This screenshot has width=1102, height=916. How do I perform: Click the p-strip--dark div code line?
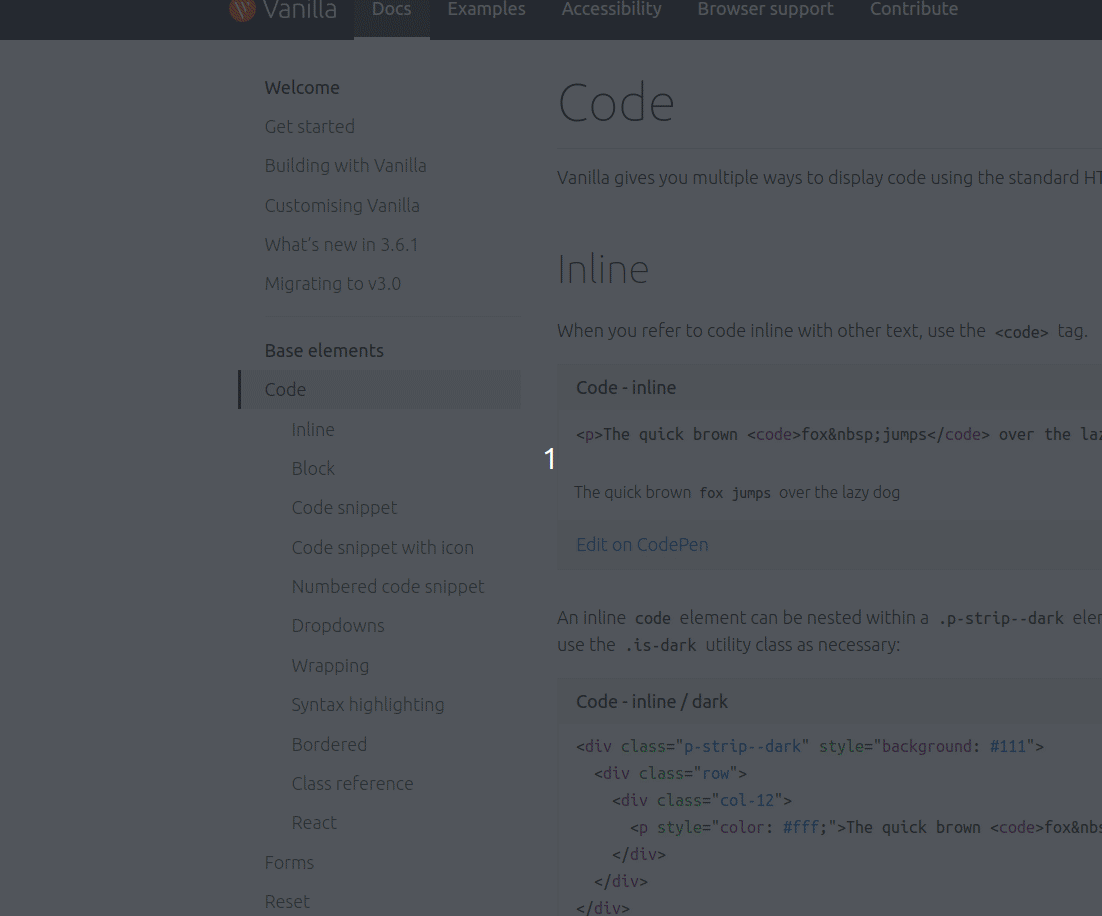[x=810, y=747]
